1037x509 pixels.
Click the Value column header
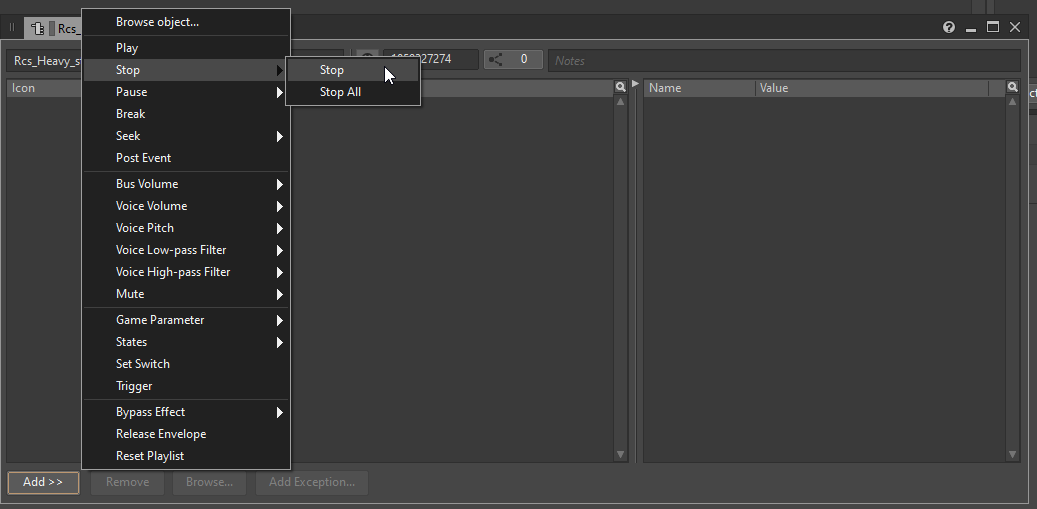pos(870,88)
